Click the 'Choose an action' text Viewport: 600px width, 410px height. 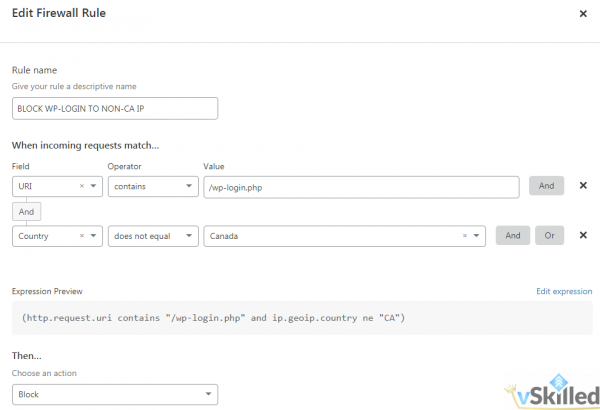pyautogui.click(x=44, y=373)
